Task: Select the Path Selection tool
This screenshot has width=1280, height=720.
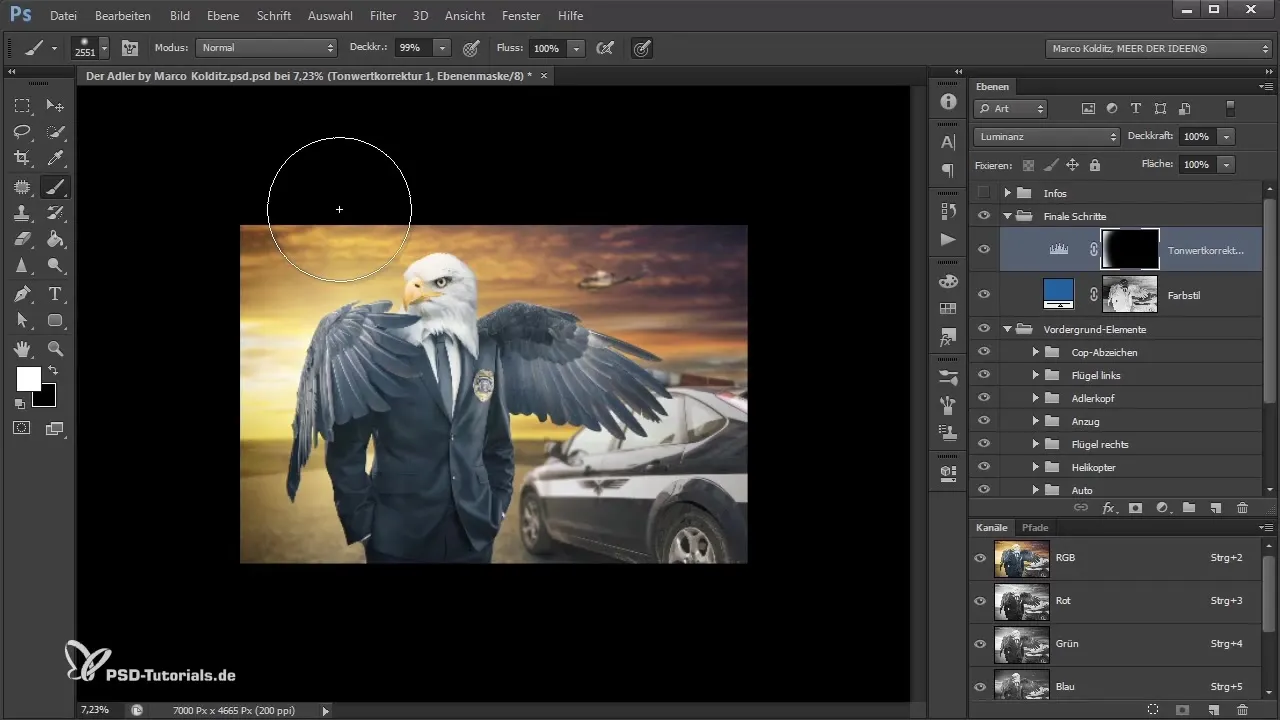Action: 22,320
